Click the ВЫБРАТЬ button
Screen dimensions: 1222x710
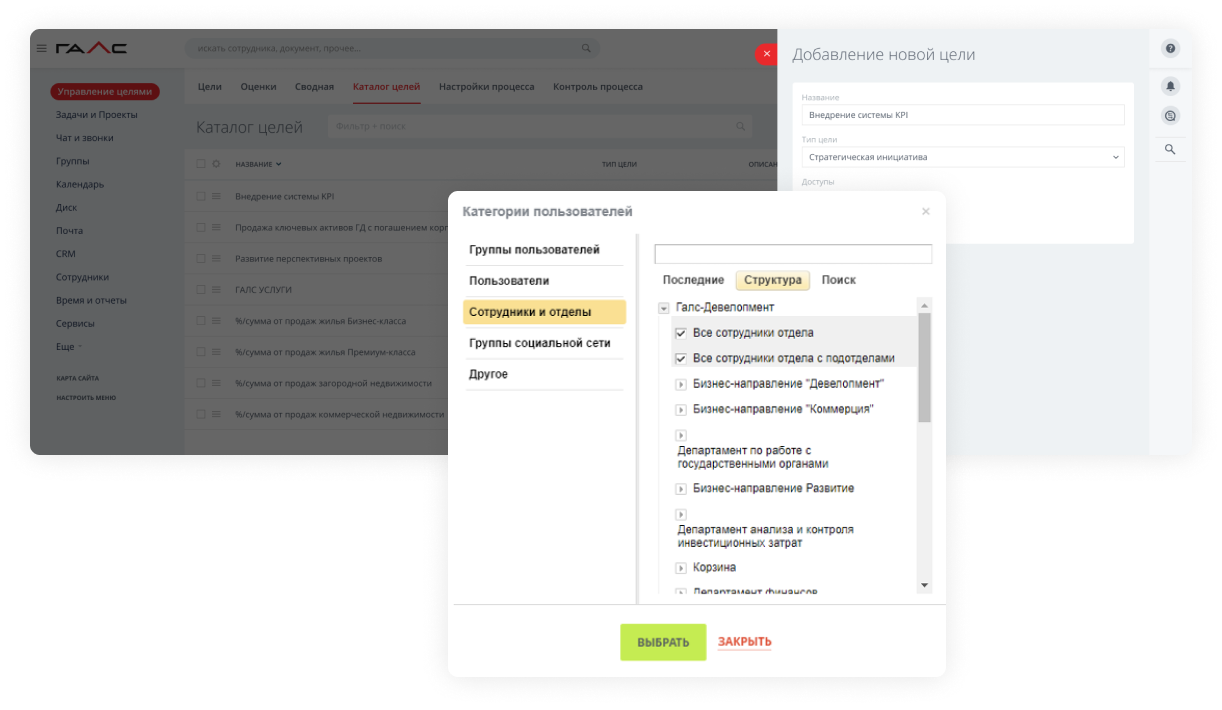[x=663, y=642]
